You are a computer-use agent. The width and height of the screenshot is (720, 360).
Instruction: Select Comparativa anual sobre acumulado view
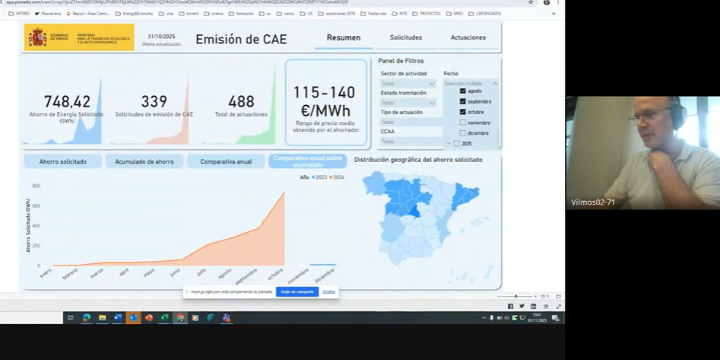[x=308, y=161]
